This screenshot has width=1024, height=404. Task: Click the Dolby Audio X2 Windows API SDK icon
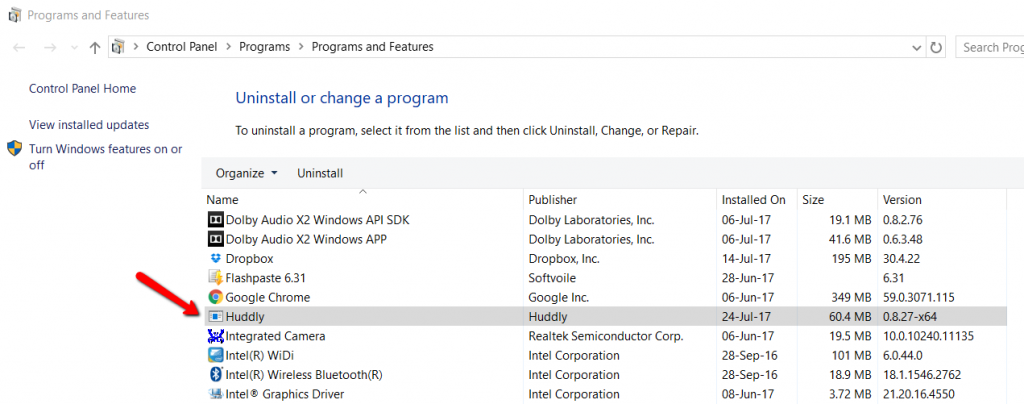click(216, 219)
